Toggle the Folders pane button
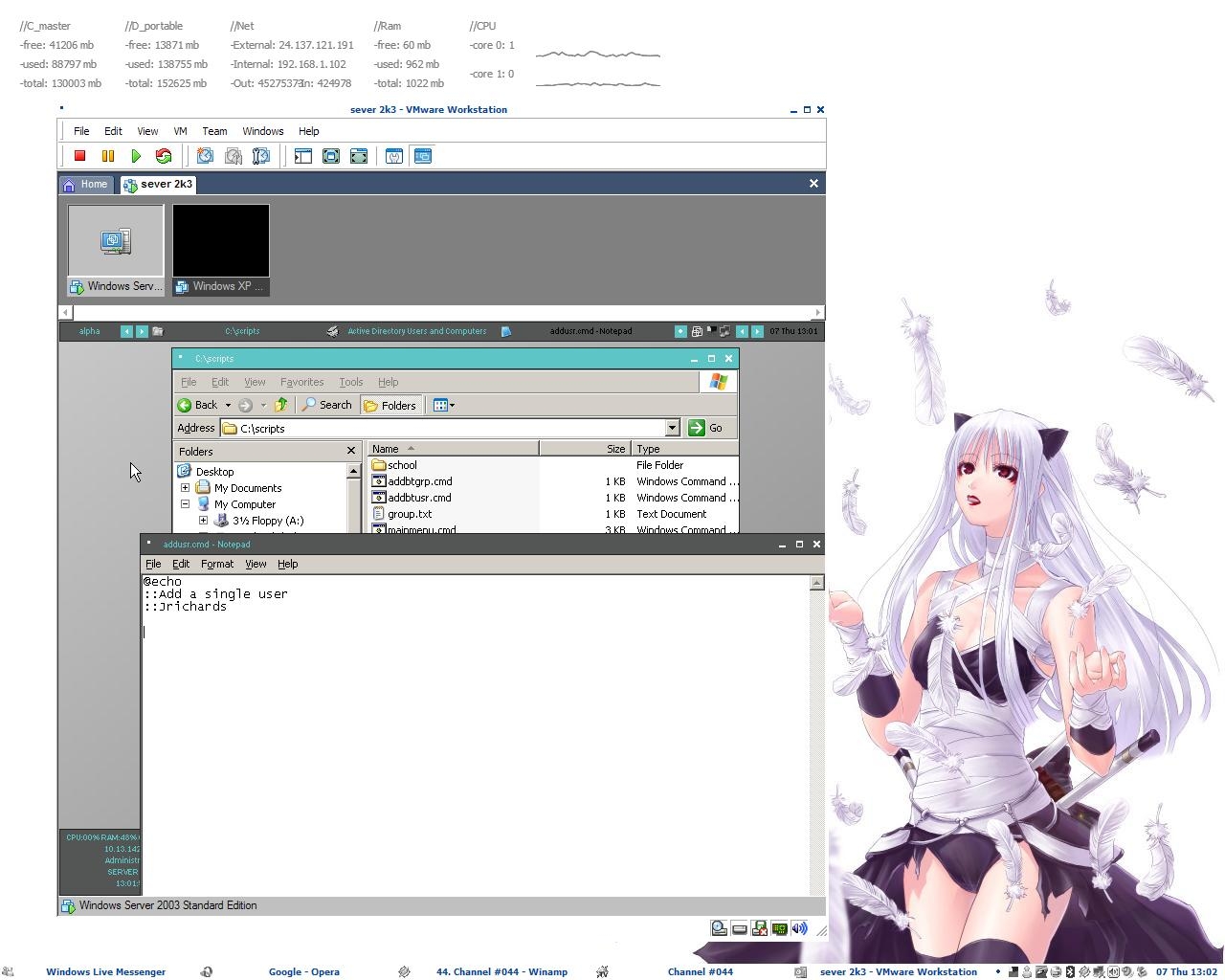Screen dimensions: 1225x980 click(x=390, y=405)
